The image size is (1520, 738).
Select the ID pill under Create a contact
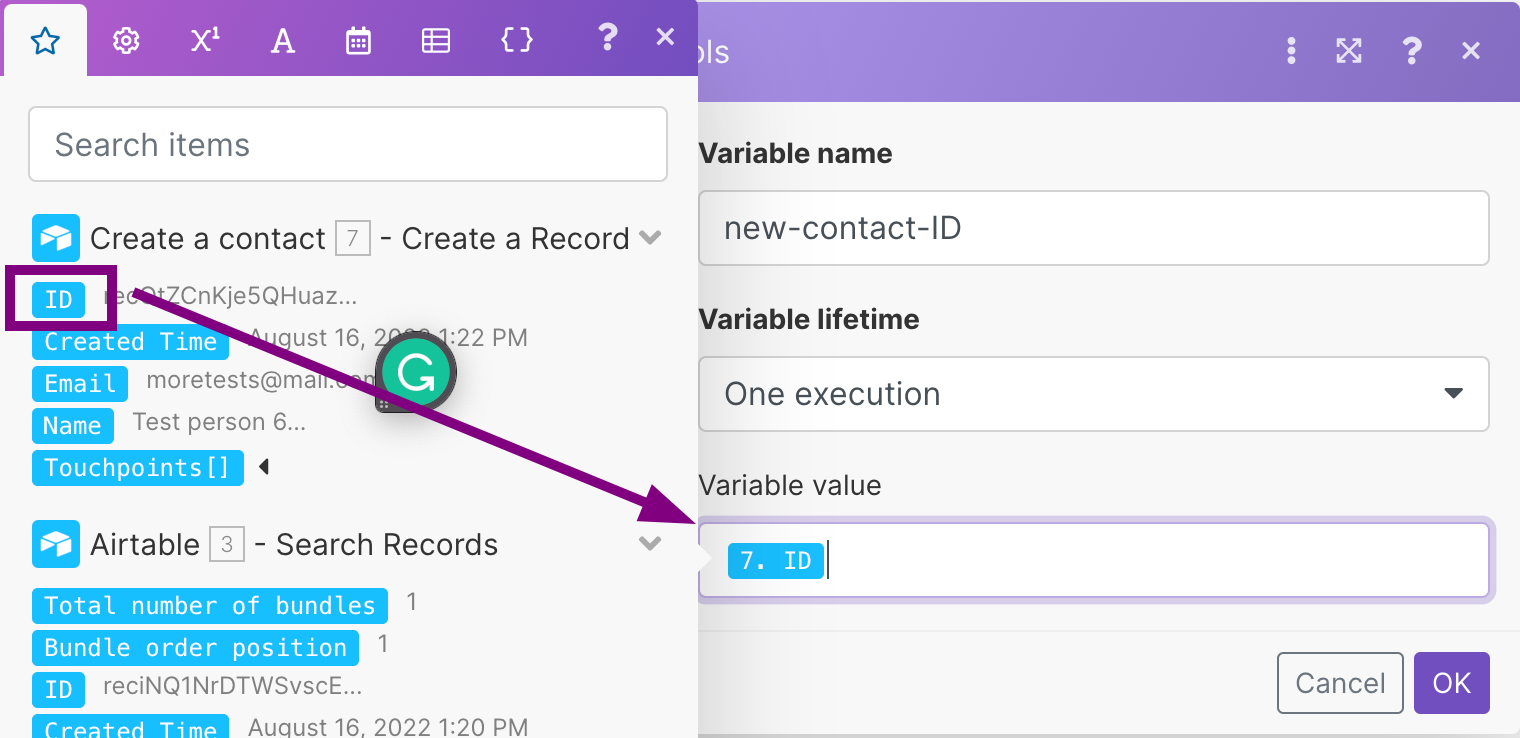58,300
